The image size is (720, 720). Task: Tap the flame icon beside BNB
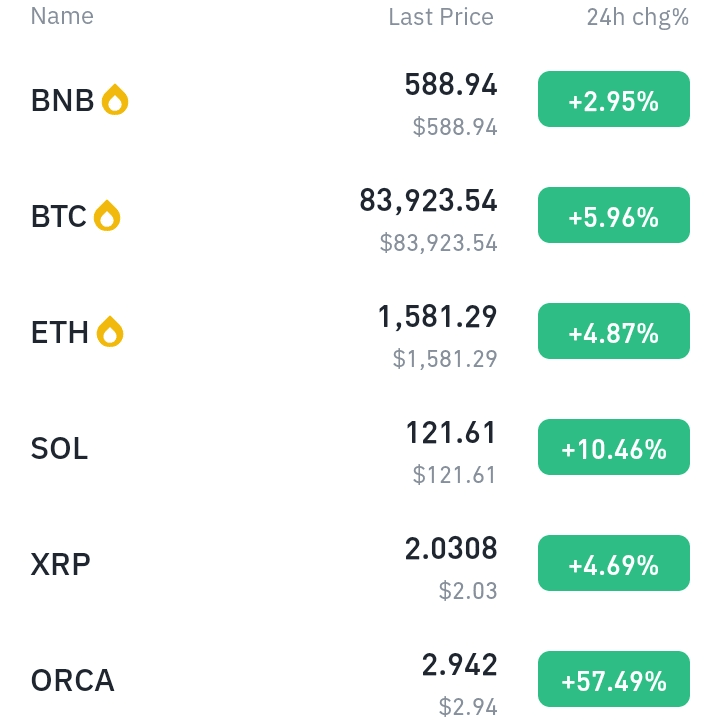click(115, 100)
